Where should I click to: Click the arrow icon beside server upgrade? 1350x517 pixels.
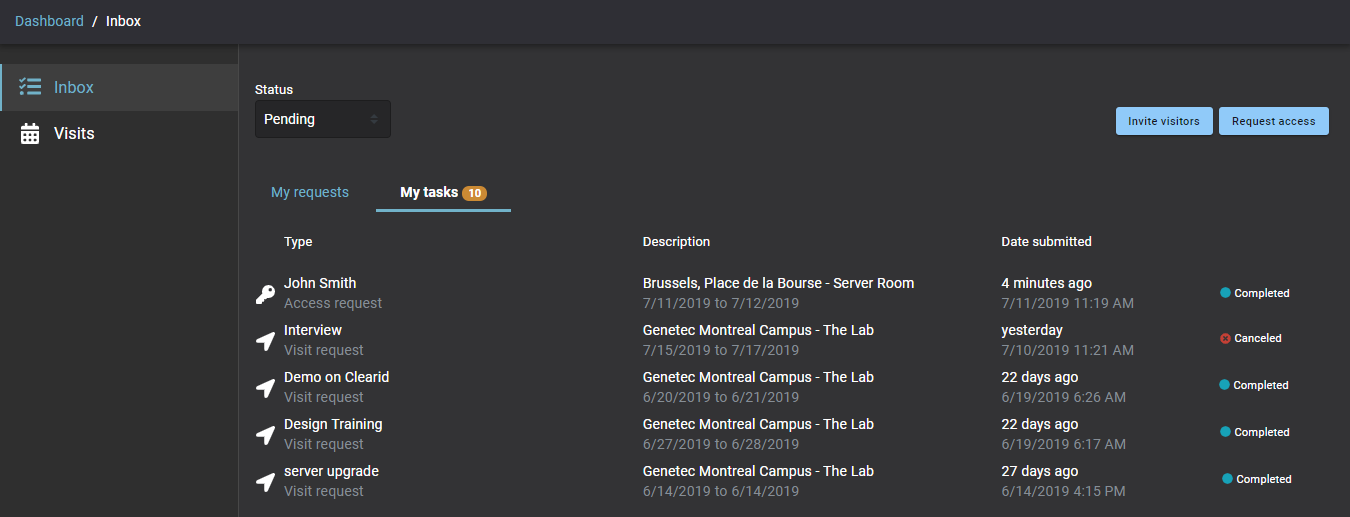pyautogui.click(x=265, y=482)
